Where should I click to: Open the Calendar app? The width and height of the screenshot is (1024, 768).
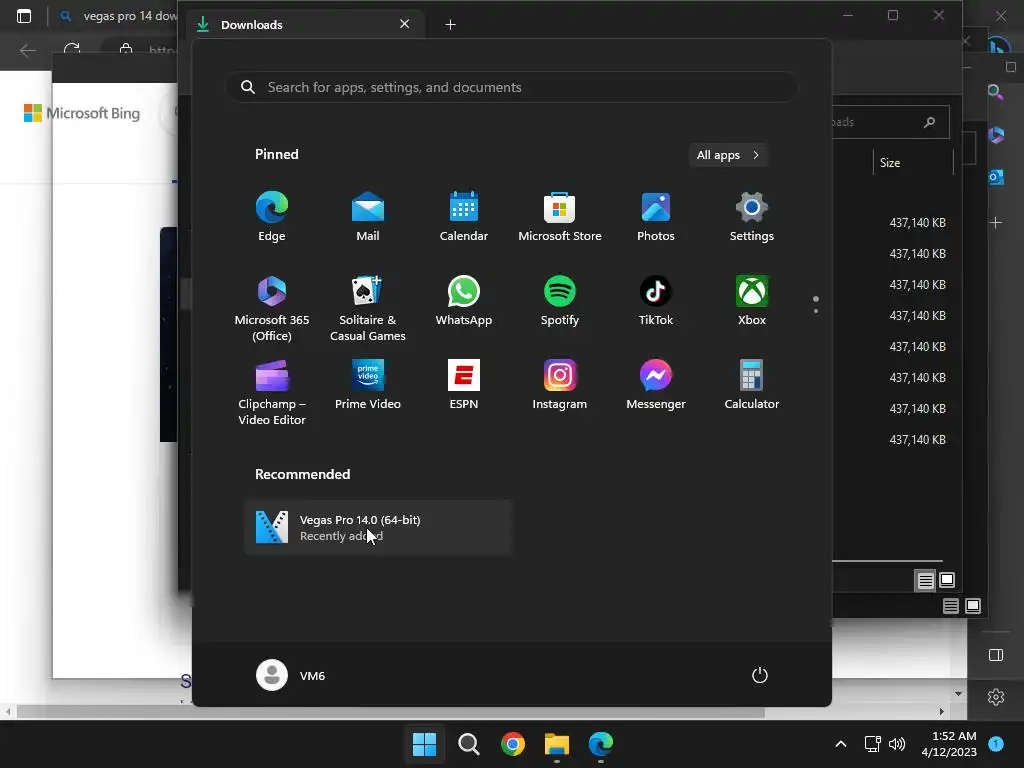tap(464, 216)
